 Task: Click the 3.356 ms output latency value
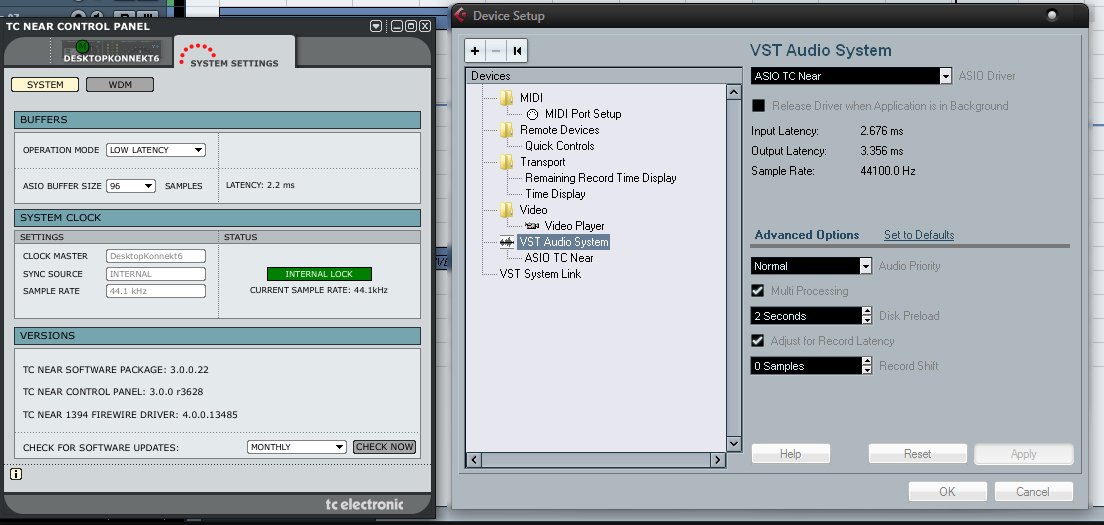pyautogui.click(x=882, y=151)
